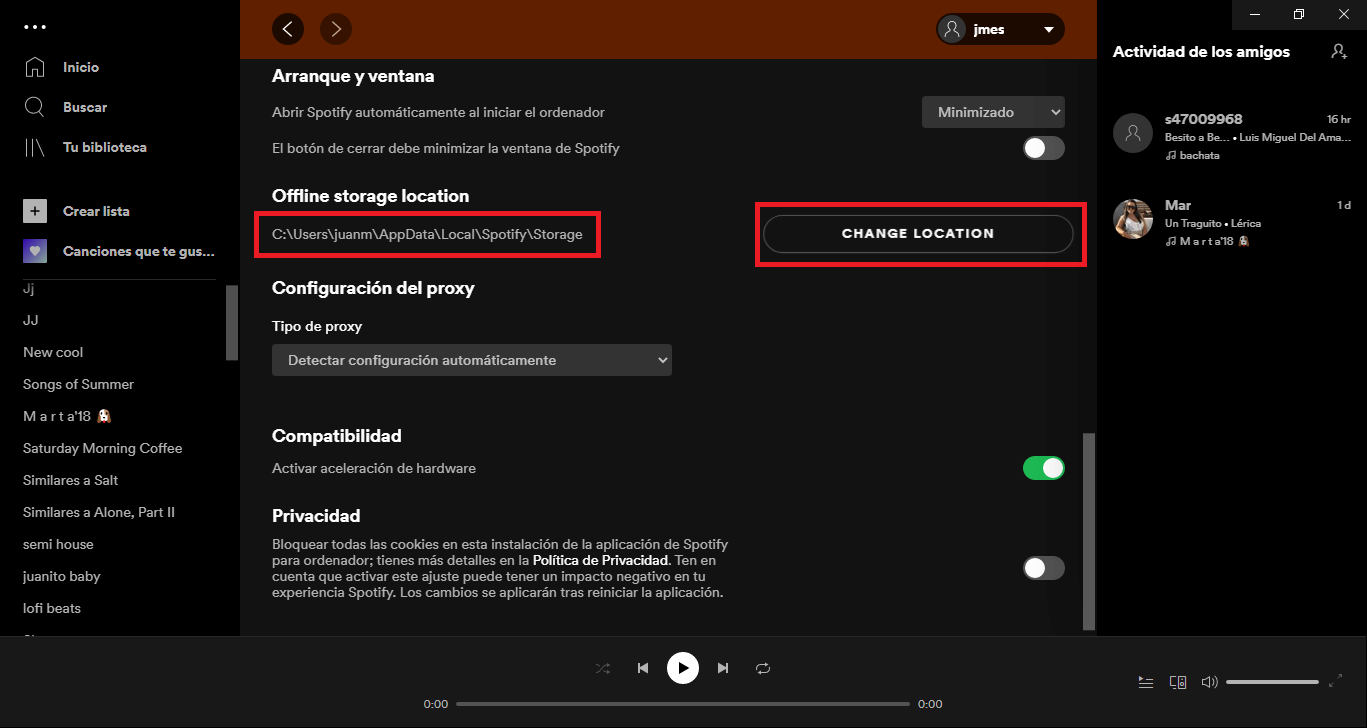This screenshot has width=1367, height=728.
Task: Adjust the volume slider
Action: point(1272,682)
